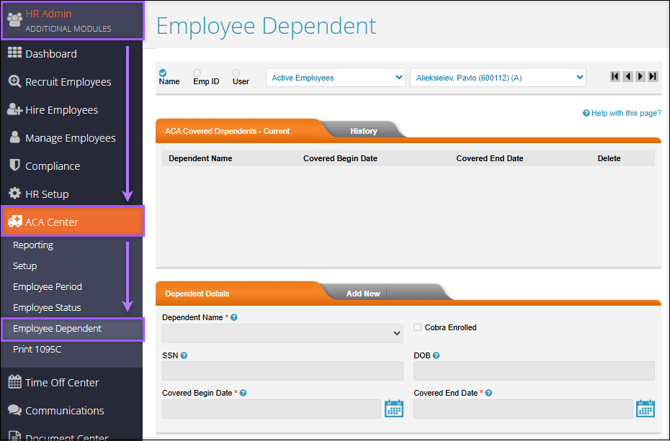Click the Hire Employees person-plus icon
This screenshot has height=441, width=670.
[15, 109]
